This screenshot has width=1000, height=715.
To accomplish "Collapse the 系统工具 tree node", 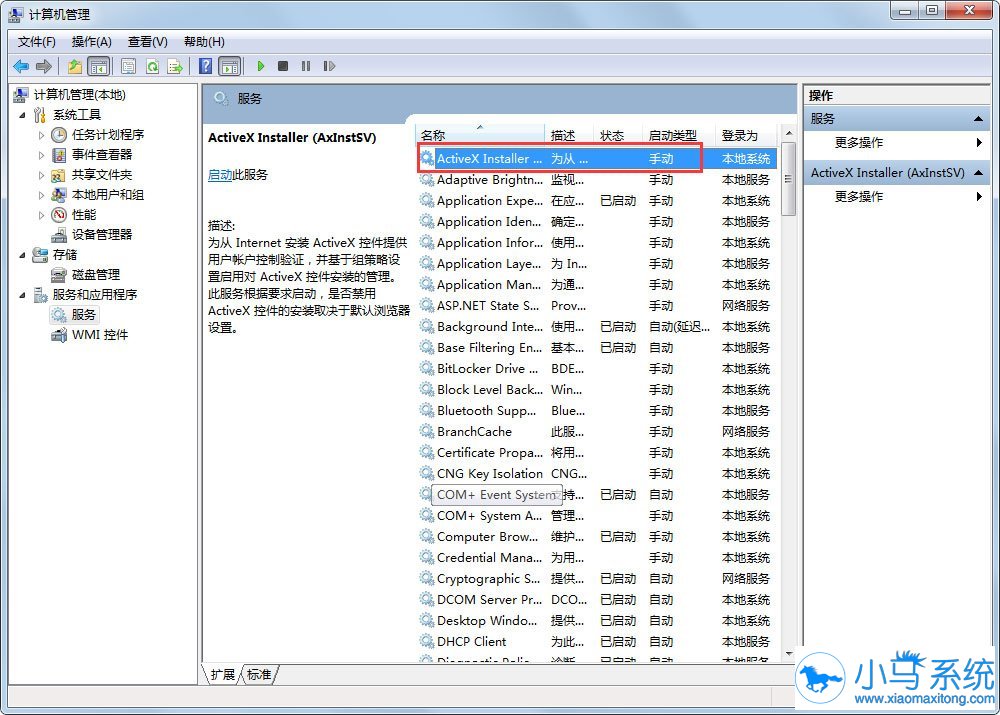I will [22, 115].
